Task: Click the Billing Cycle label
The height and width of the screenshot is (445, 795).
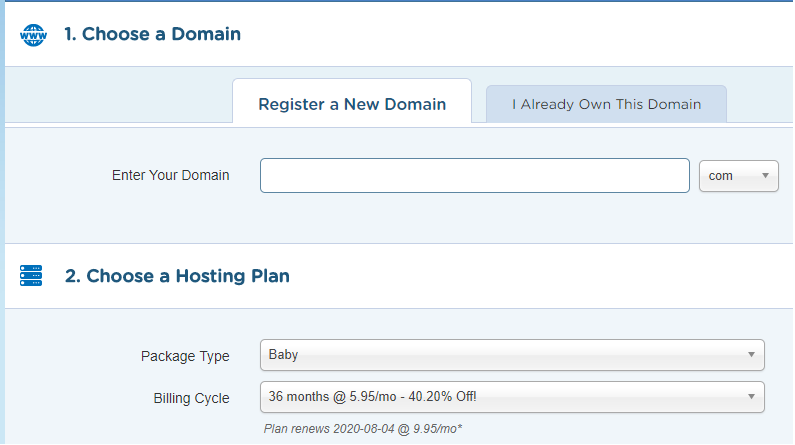Action: [191, 398]
